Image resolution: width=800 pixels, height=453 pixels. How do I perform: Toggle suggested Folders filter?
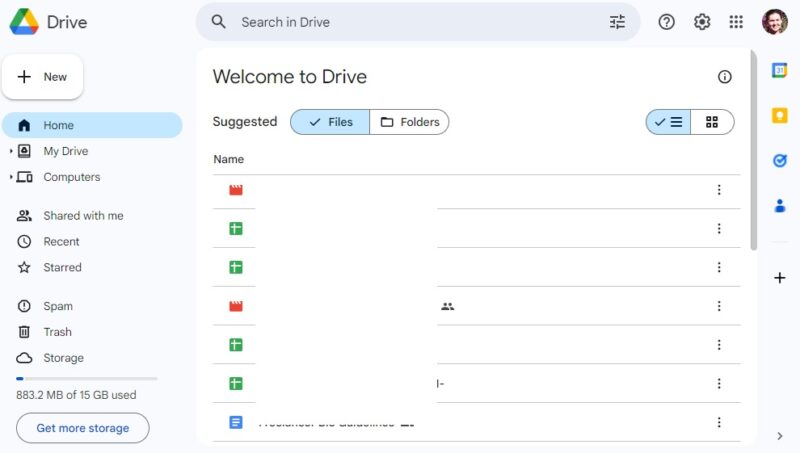(409, 122)
